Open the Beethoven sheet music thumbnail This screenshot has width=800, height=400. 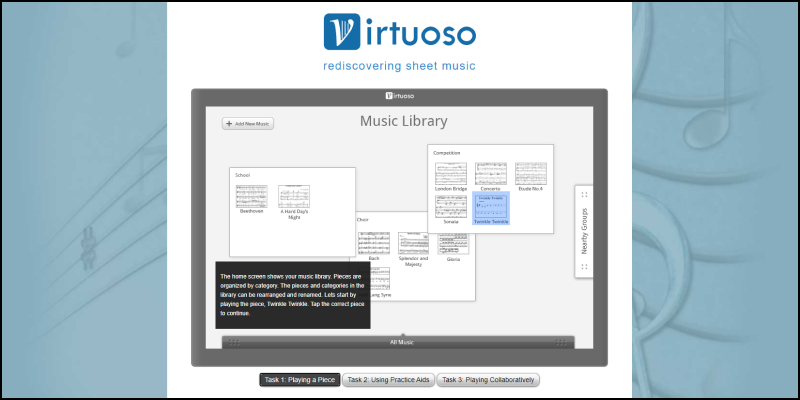point(252,196)
